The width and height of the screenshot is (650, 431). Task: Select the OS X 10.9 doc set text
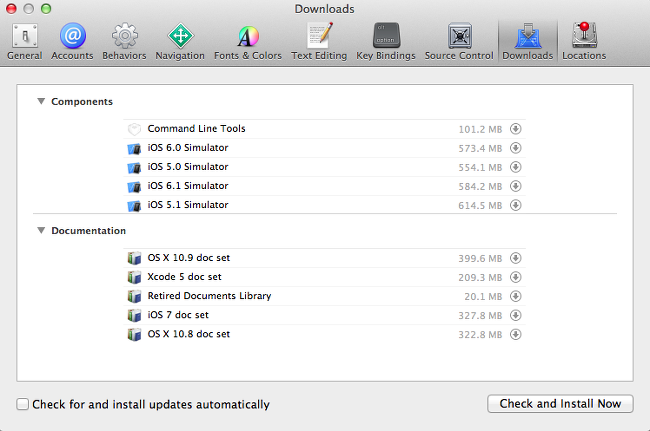pyautogui.click(x=189, y=258)
